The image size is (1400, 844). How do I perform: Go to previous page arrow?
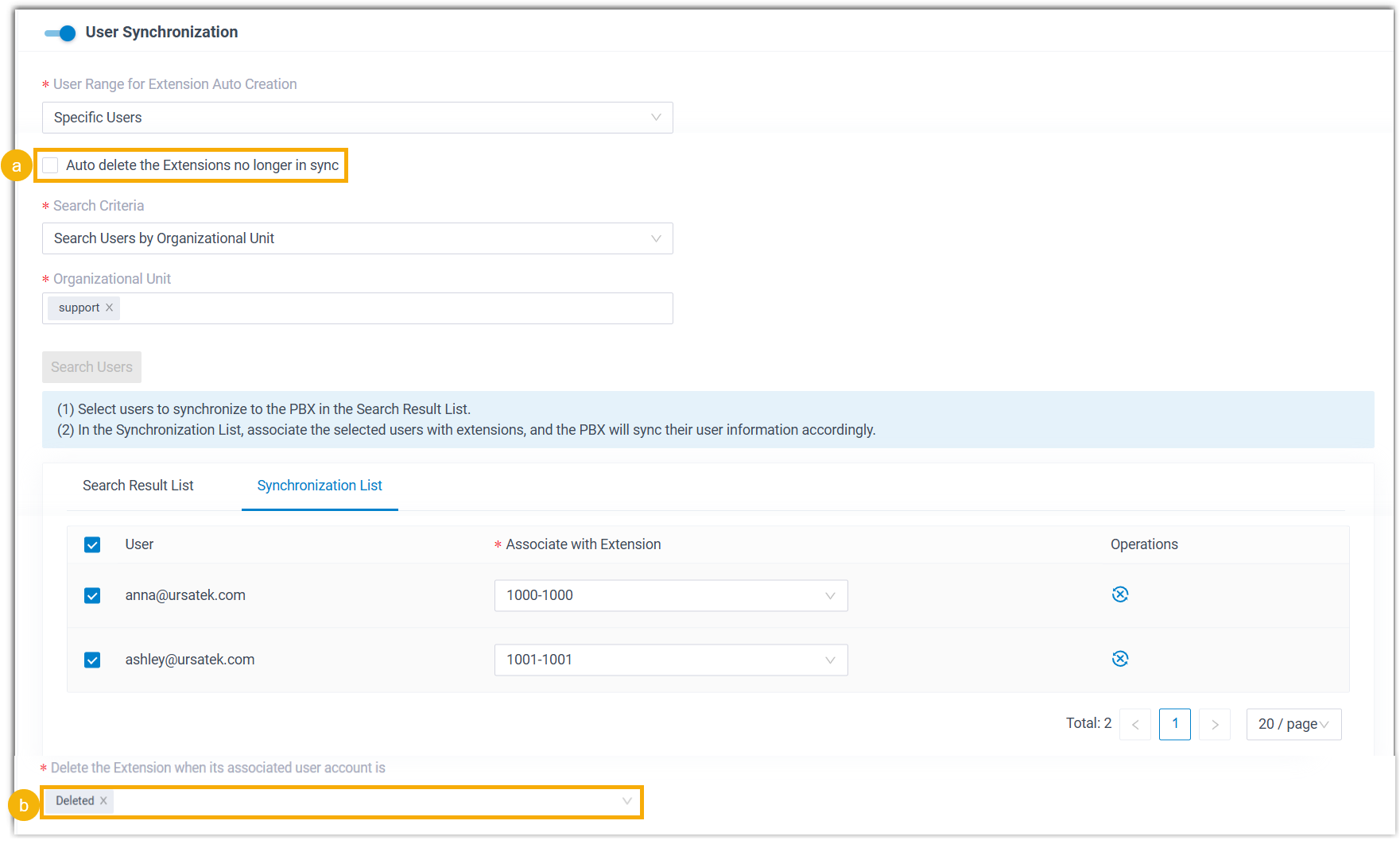(1134, 724)
